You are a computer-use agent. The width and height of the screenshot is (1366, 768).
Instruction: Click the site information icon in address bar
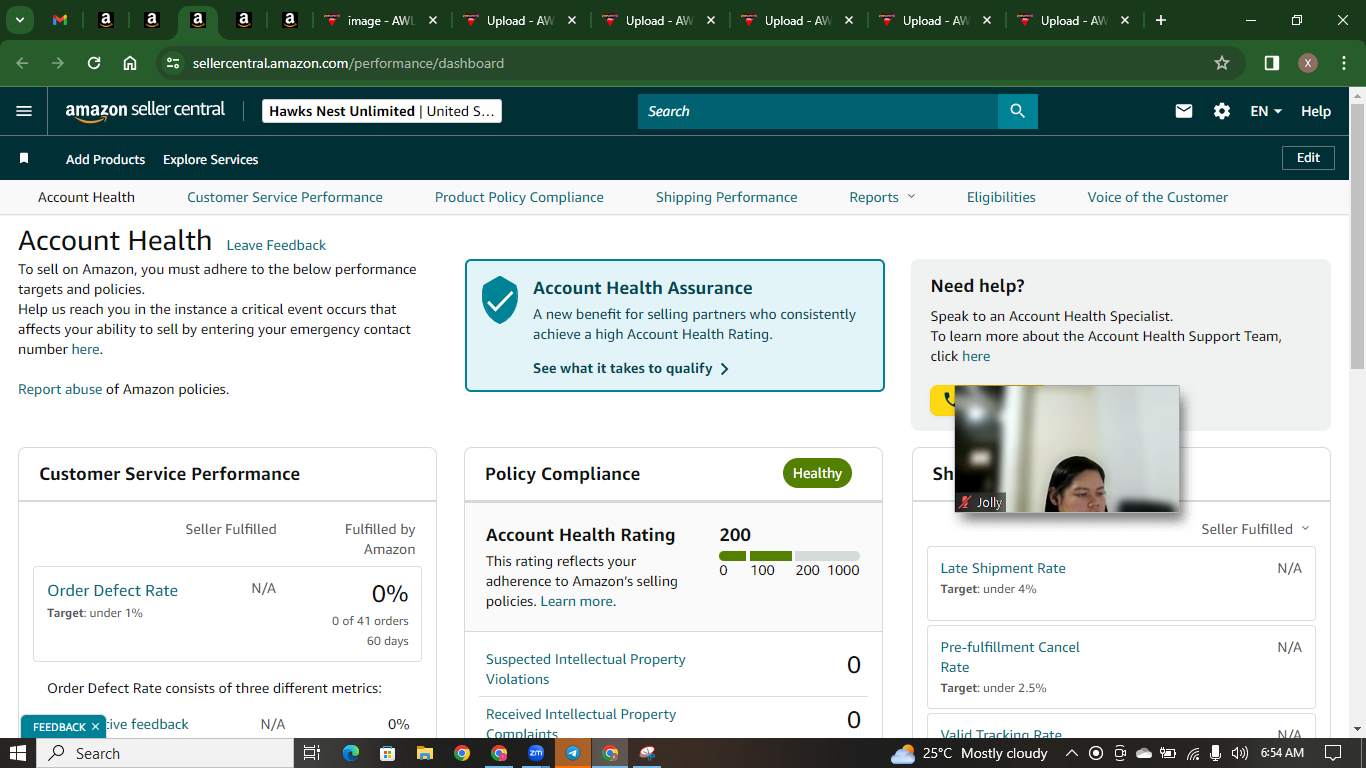(173, 63)
